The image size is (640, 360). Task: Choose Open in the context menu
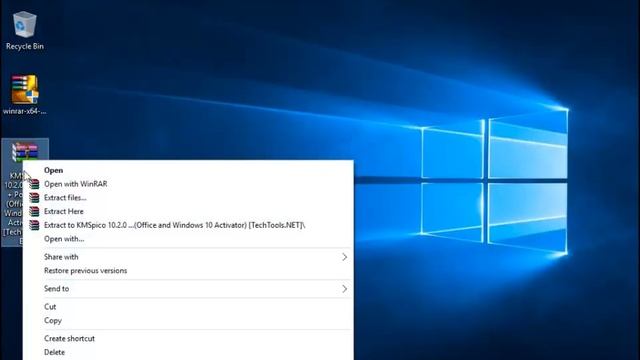pos(188,170)
